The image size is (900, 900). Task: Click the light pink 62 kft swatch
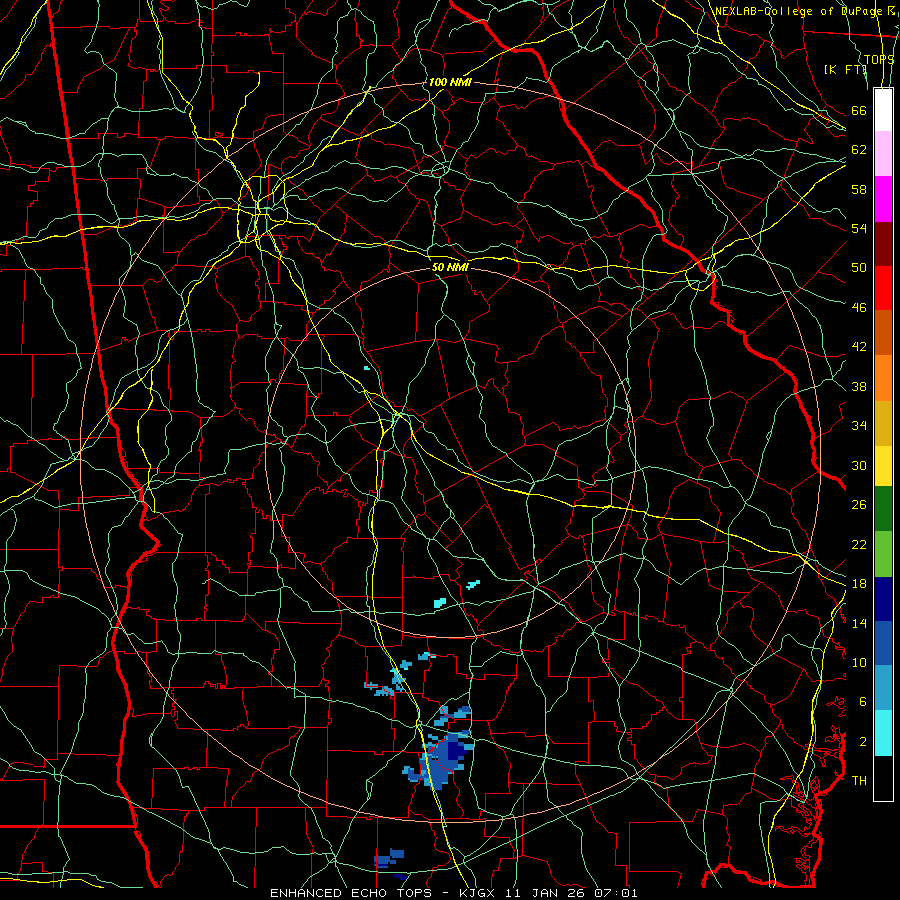883,154
